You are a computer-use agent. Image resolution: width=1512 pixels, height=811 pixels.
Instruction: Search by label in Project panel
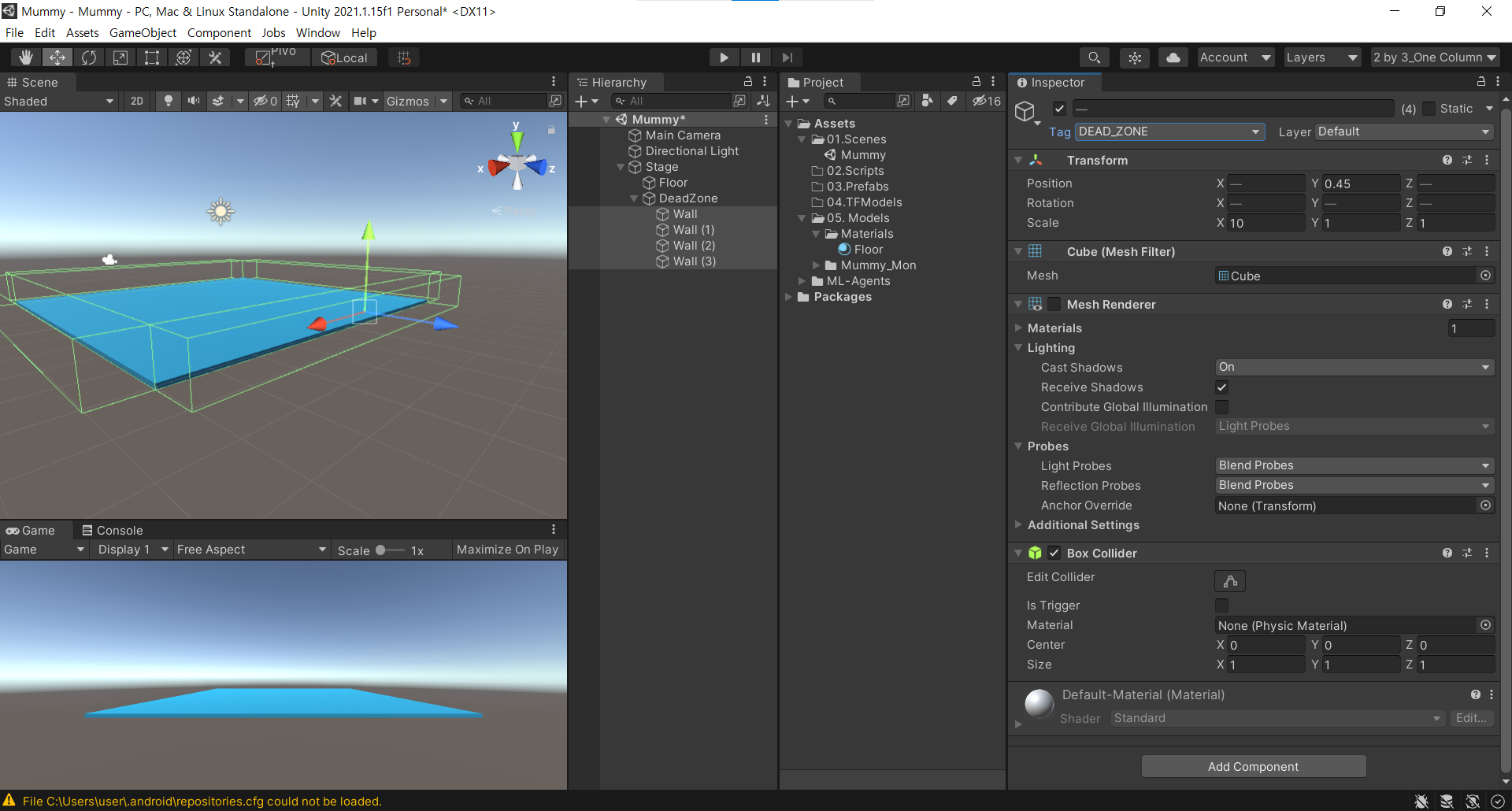(952, 101)
